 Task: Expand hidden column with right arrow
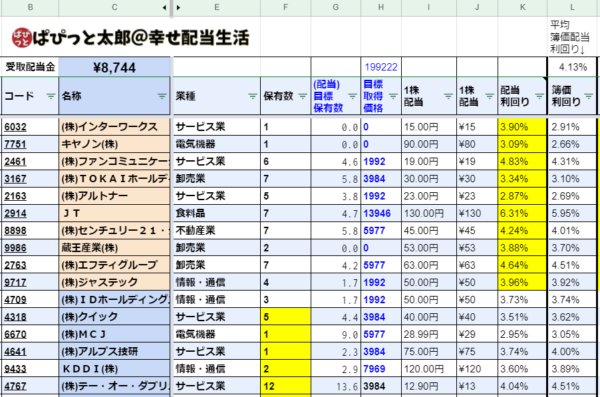click(x=178, y=7)
